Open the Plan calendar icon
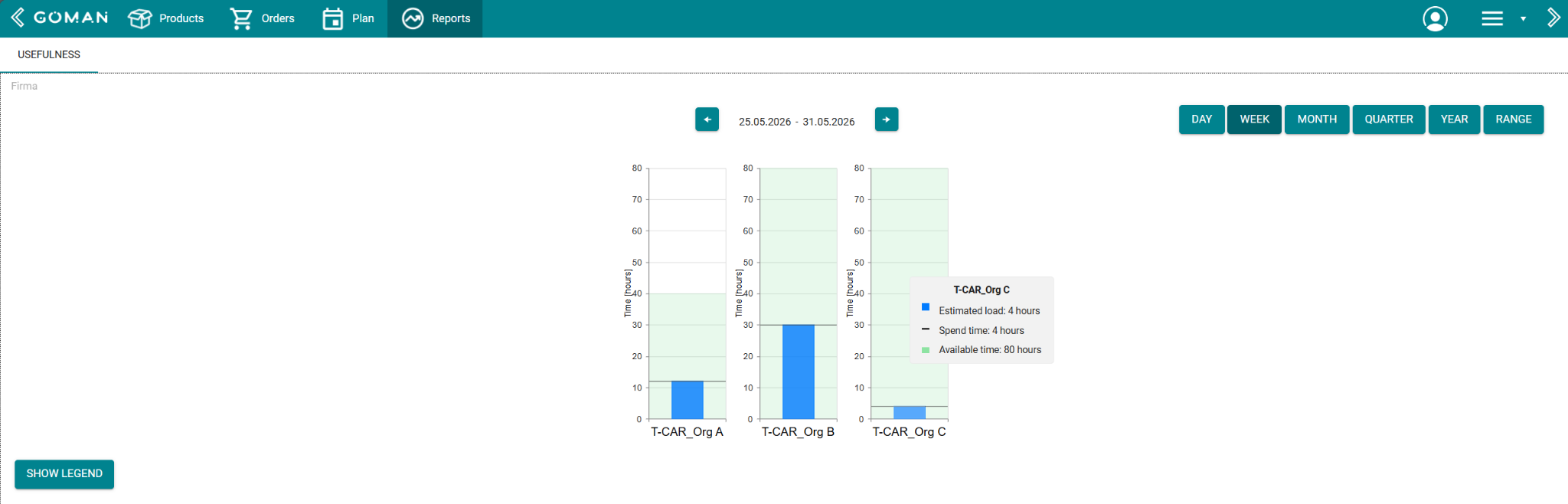1568x504 pixels. tap(332, 18)
